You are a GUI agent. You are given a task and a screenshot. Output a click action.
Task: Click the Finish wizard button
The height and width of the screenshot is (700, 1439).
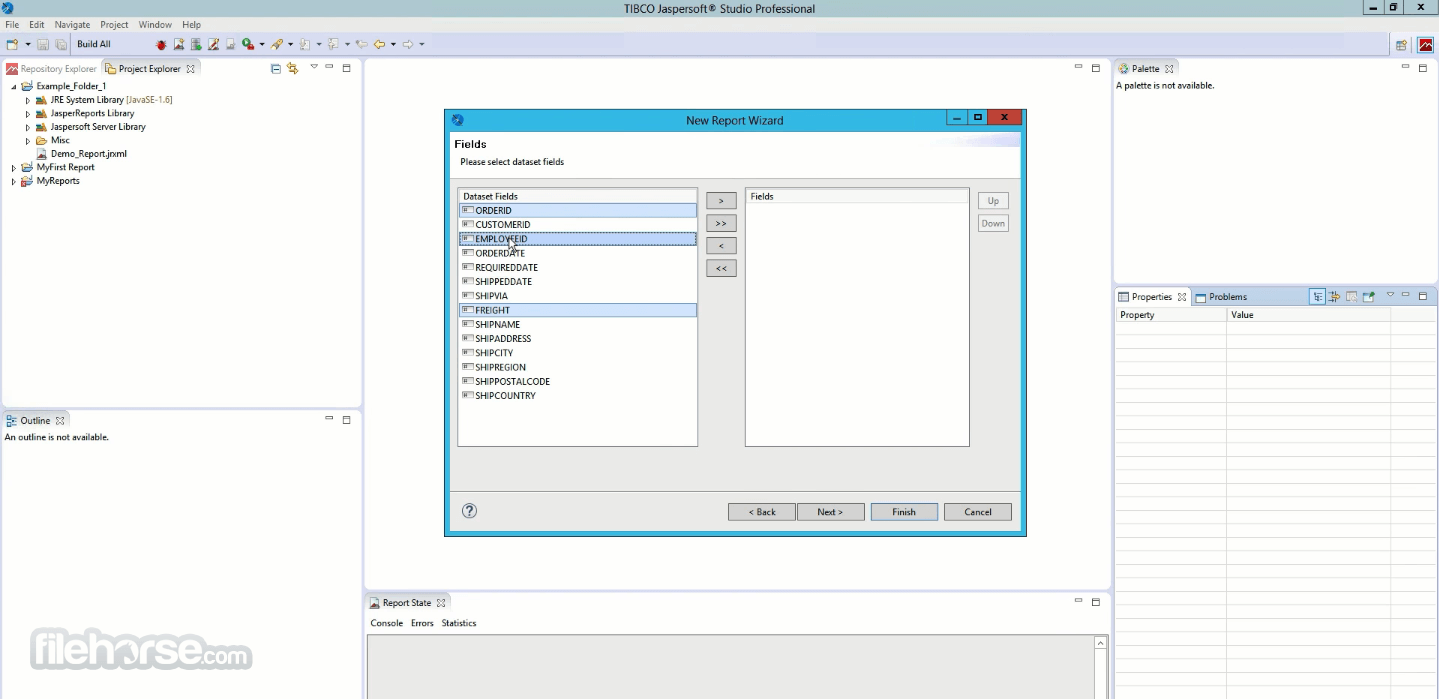coord(904,512)
